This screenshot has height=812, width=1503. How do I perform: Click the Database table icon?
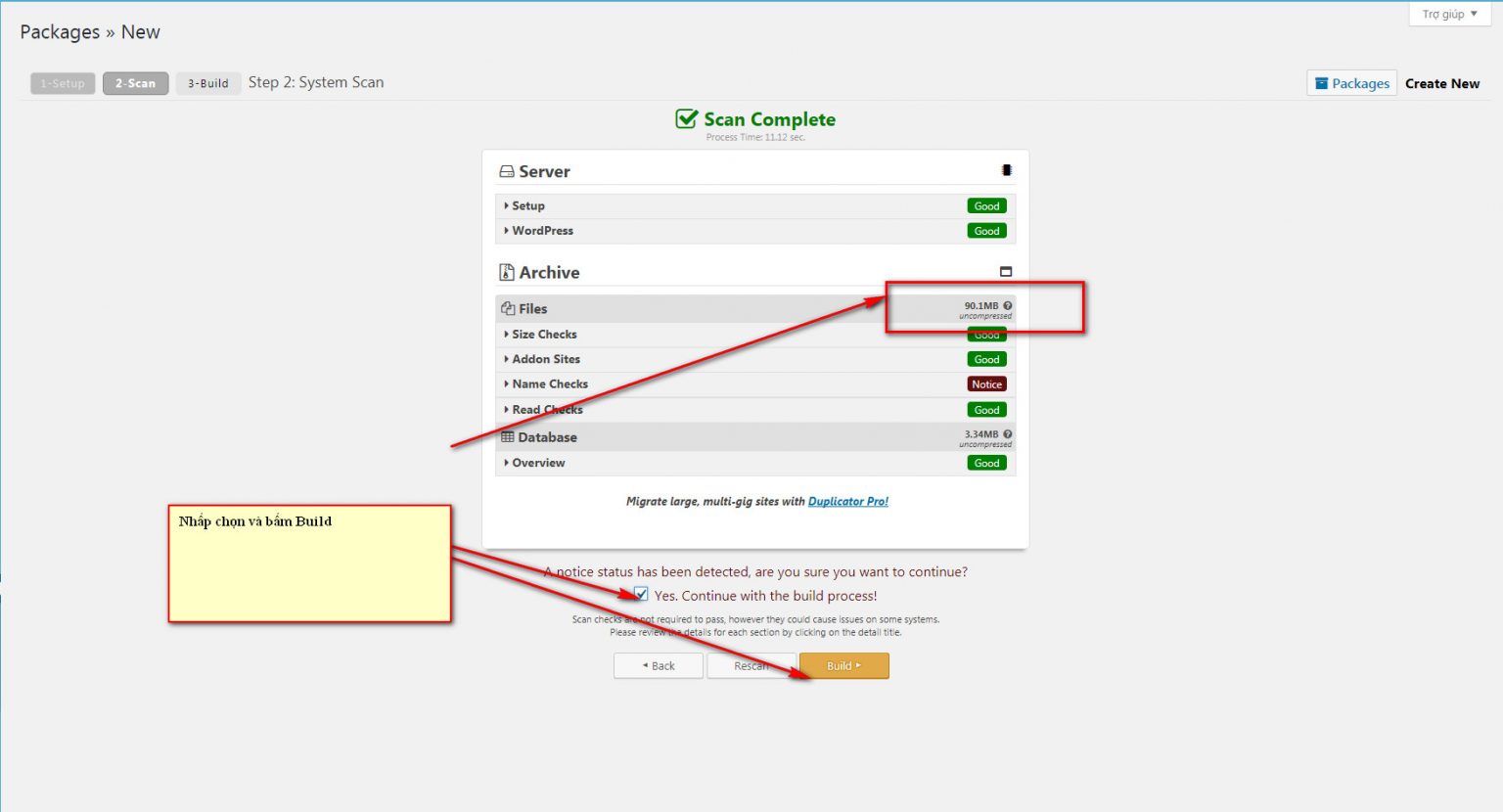(508, 436)
